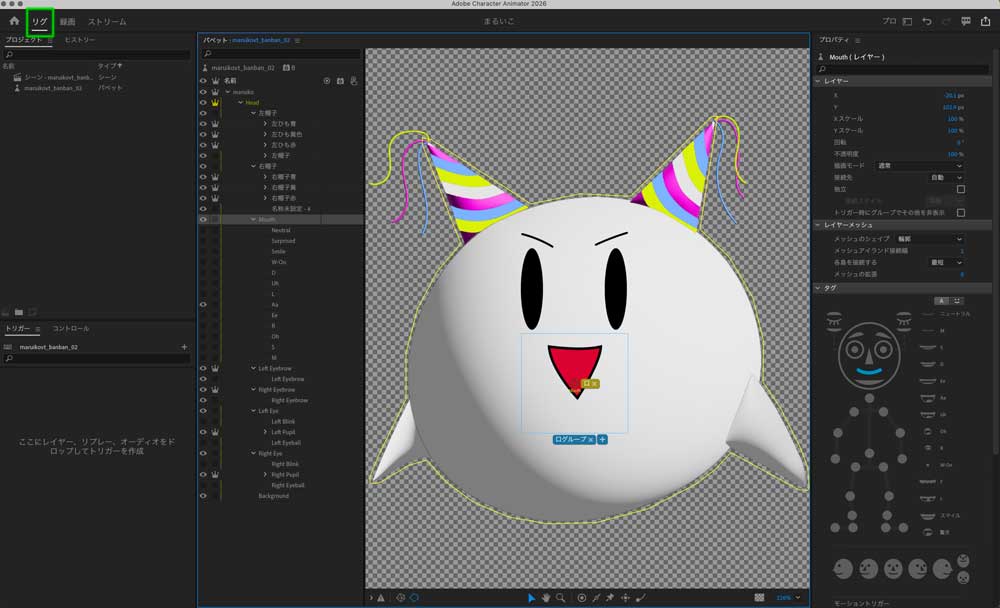Select the Pin tool in the bottom toolbar

pos(611,597)
